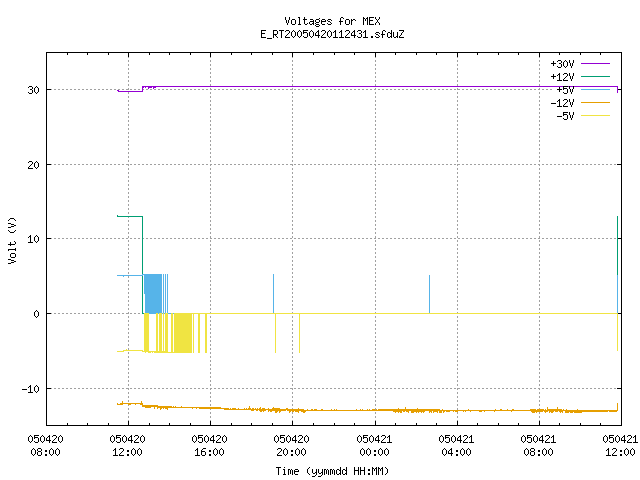This screenshot has height=480, width=640.
Task: Click the '+5V' legend label
Action: (x=566, y=90)
